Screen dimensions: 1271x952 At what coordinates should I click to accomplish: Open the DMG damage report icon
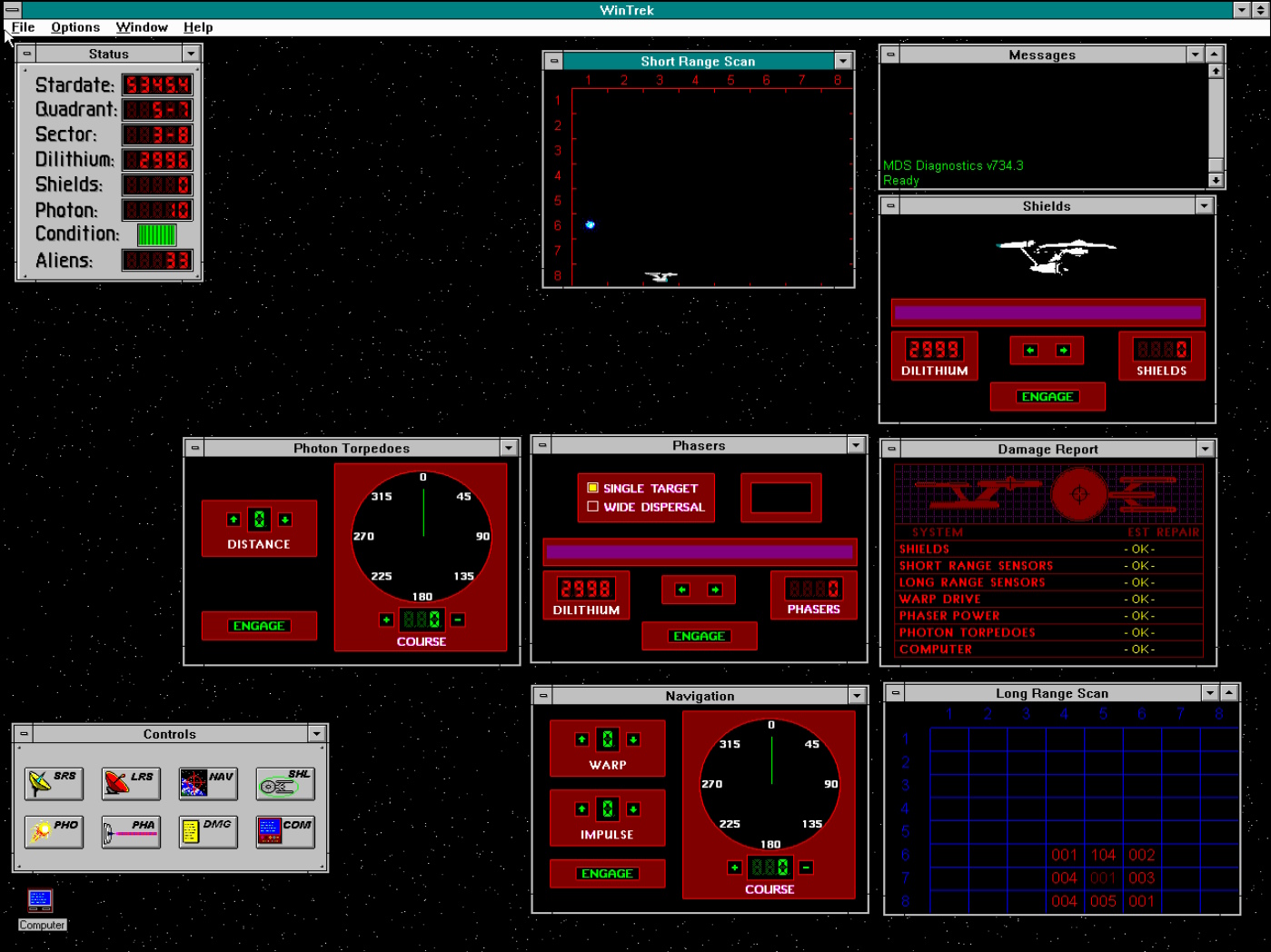click(x=208, y=831)
